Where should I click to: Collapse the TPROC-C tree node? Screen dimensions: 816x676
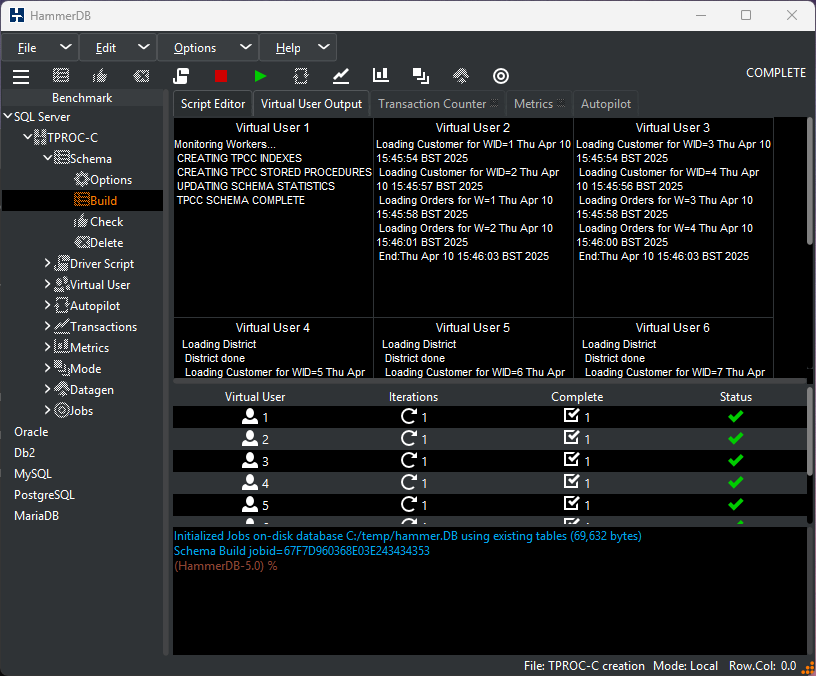pos(28,137)
